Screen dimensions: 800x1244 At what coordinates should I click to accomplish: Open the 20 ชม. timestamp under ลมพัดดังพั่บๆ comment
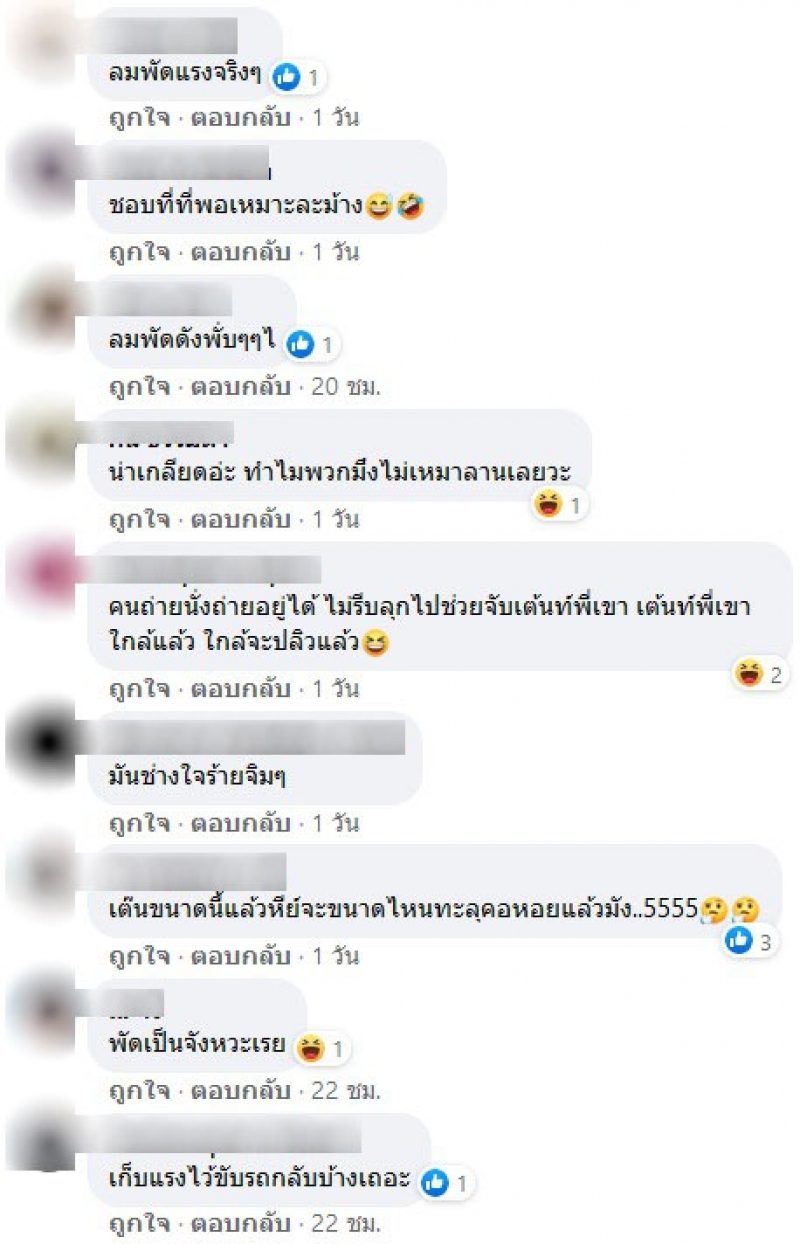coord(346,386)
